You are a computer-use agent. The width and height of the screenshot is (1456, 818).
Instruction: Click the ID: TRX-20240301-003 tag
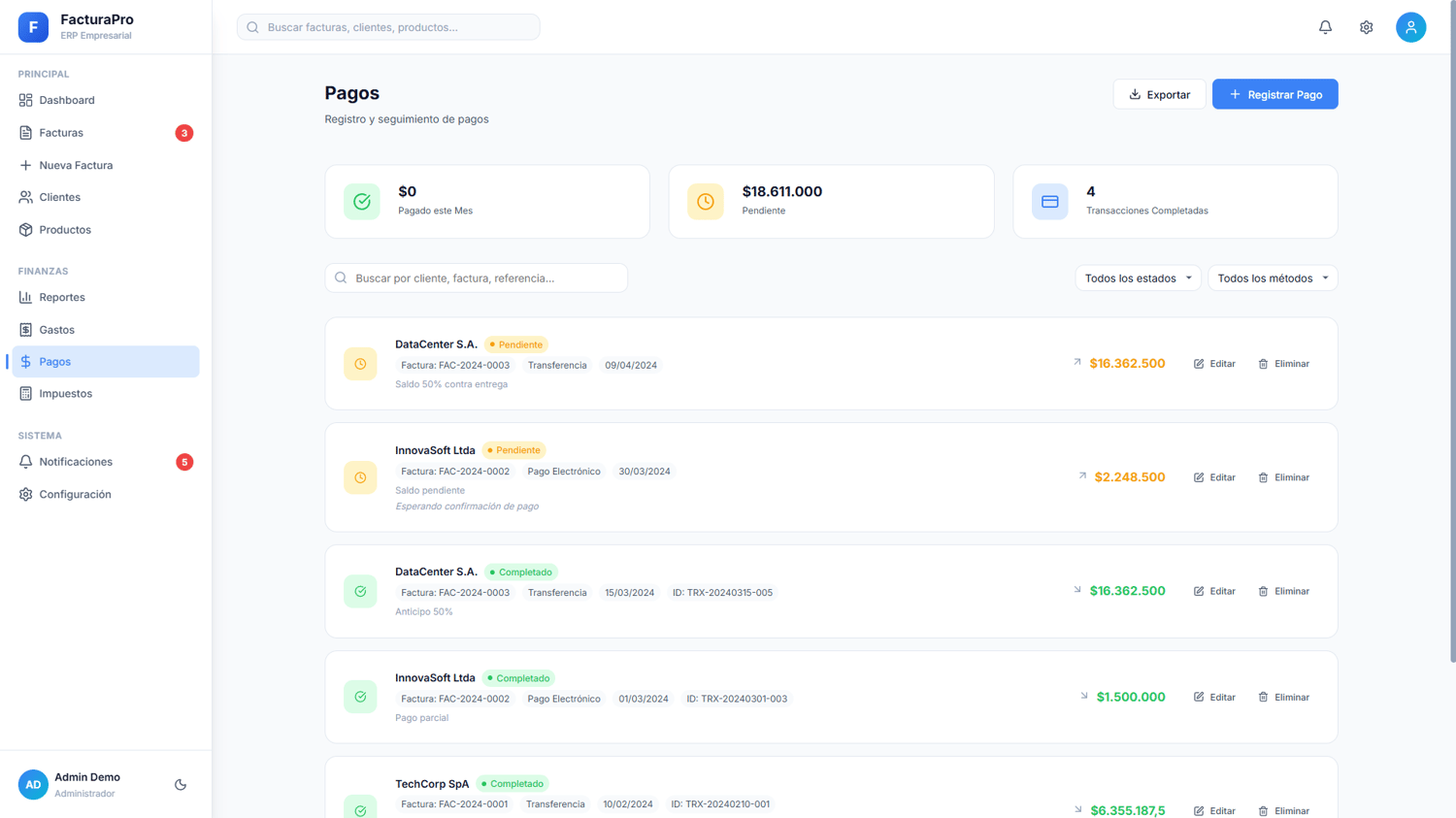point(737,699)
